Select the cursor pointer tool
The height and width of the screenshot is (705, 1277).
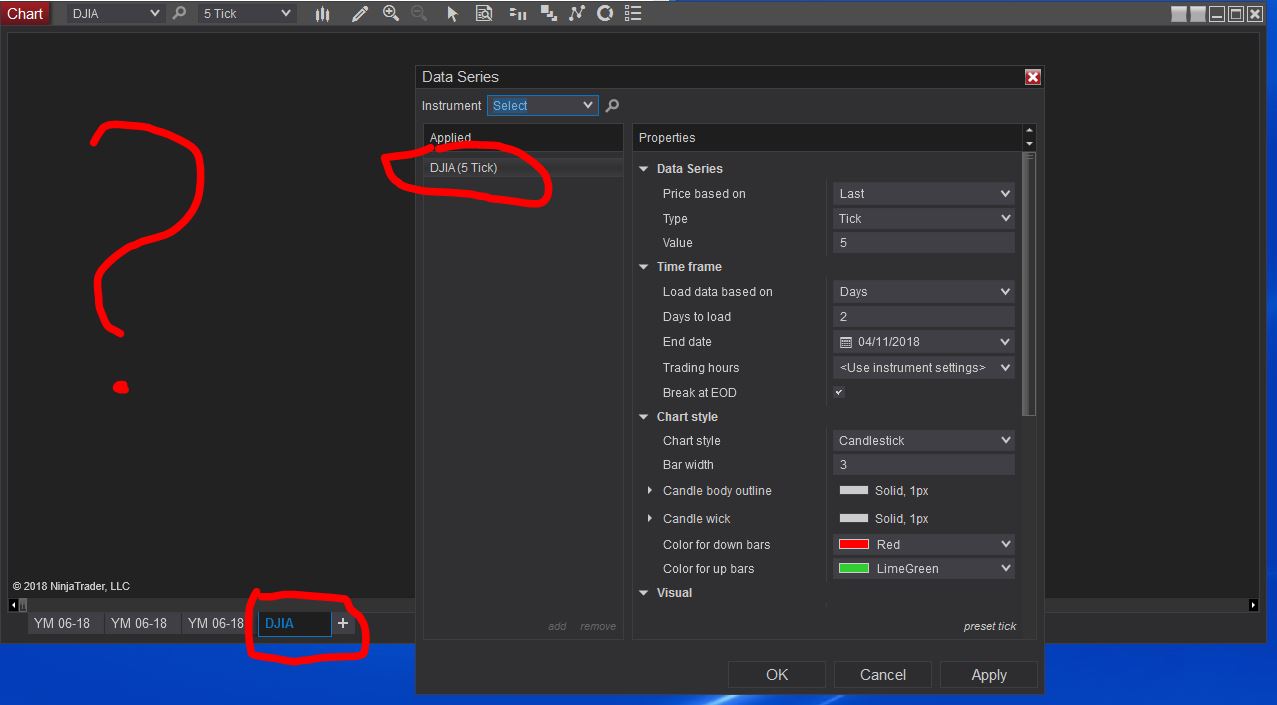click(452, 13)
